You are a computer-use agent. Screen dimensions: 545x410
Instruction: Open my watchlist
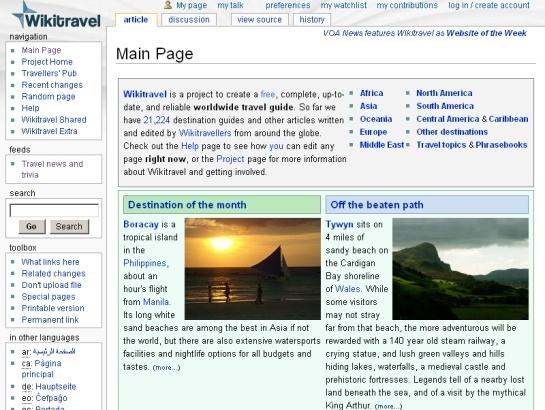tap(343, 5)
